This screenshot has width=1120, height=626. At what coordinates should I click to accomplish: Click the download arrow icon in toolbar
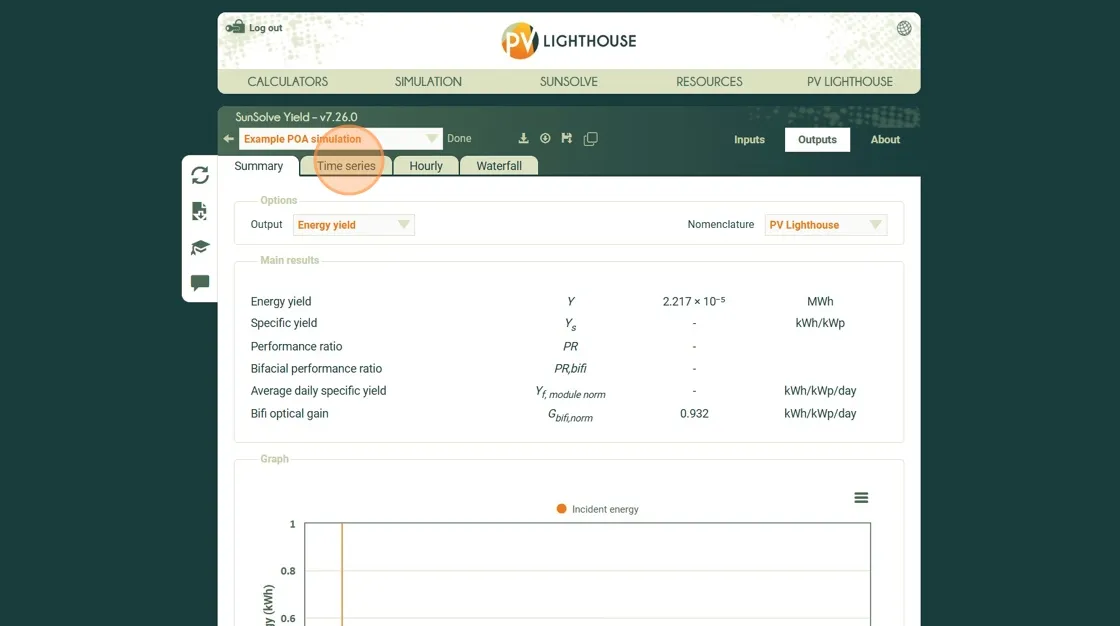tap(523, 139)
